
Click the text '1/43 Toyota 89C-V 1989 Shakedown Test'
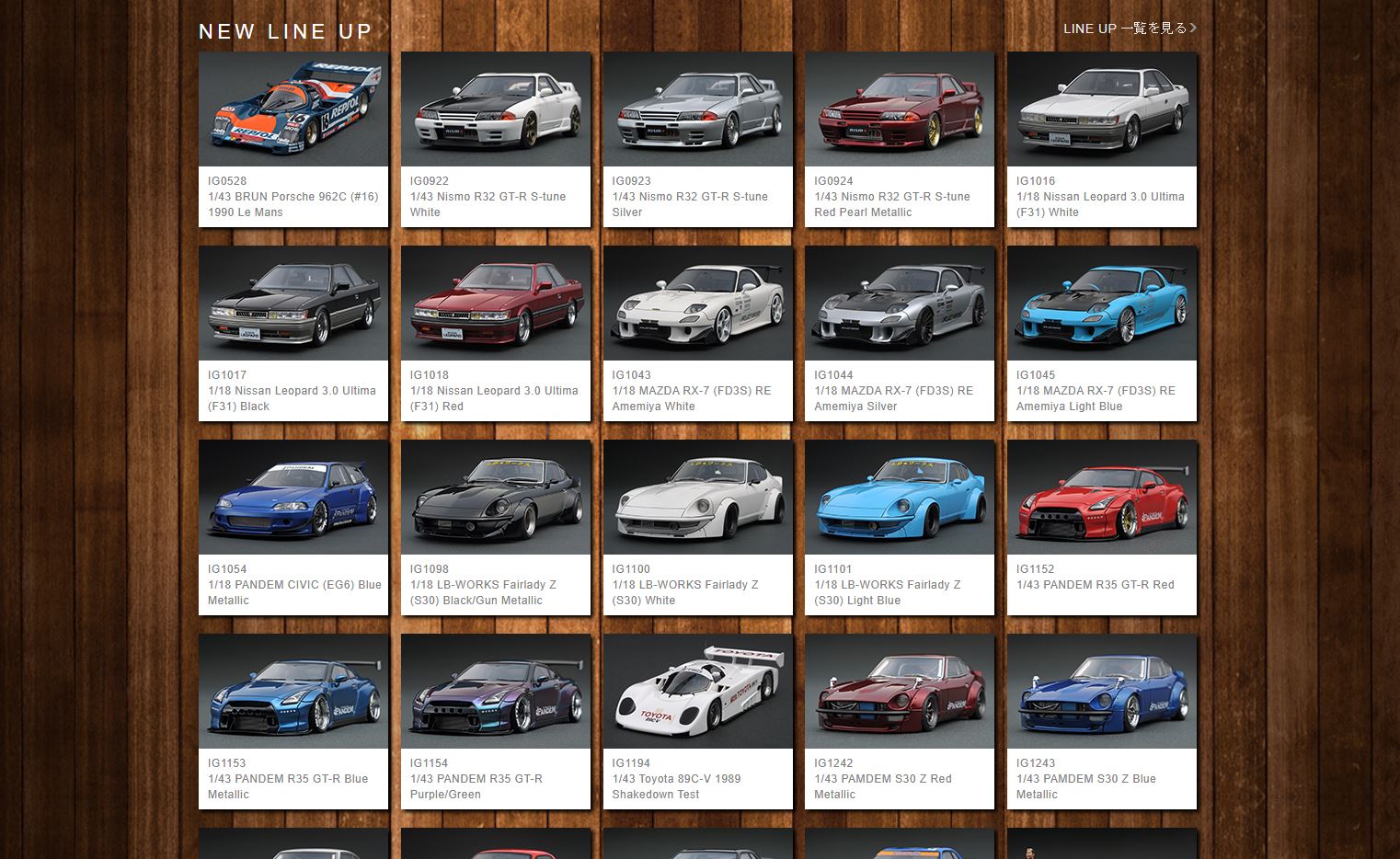click(x=676, y=786)
